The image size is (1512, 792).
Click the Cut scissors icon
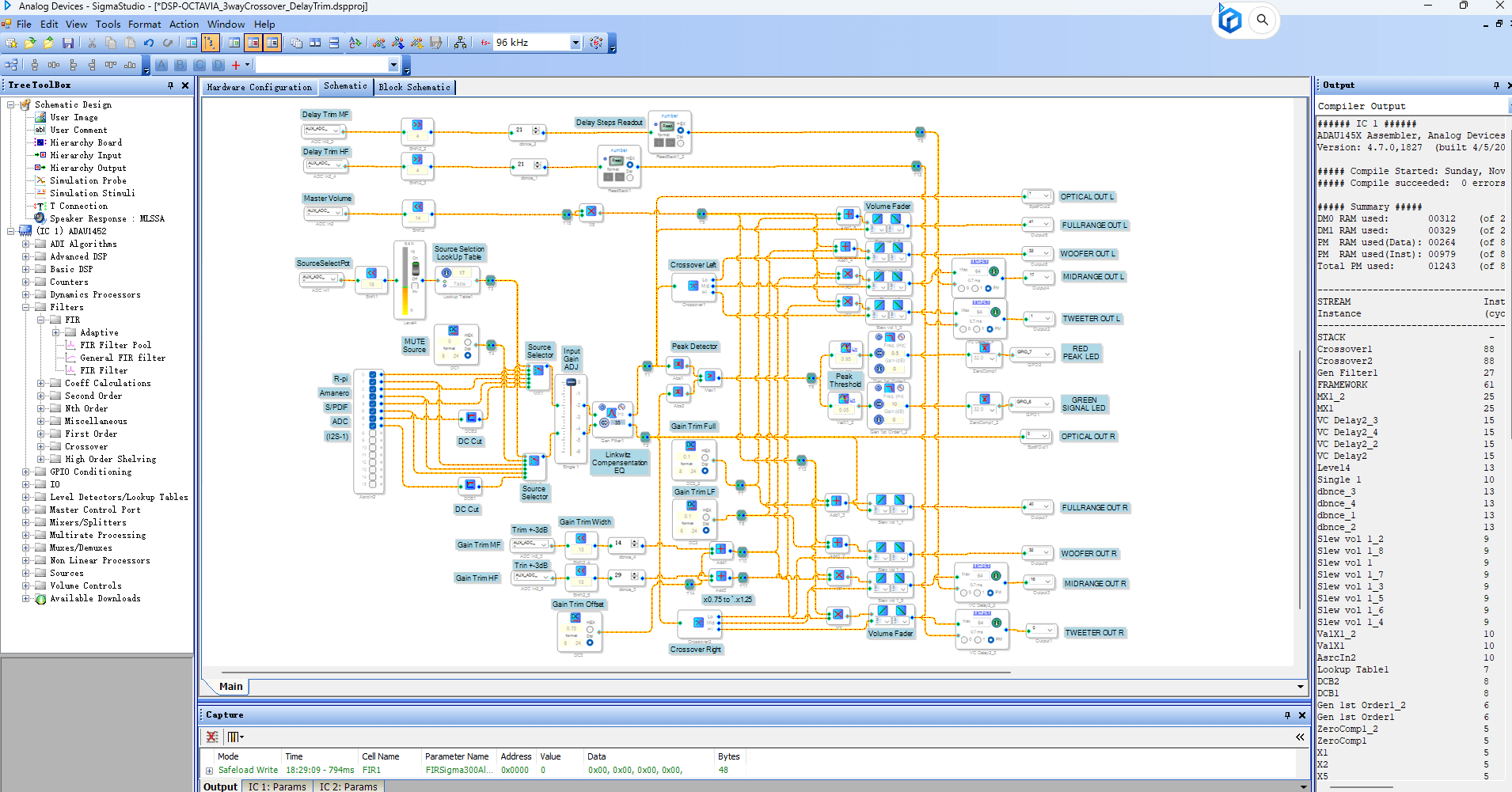tap(92, 43)
